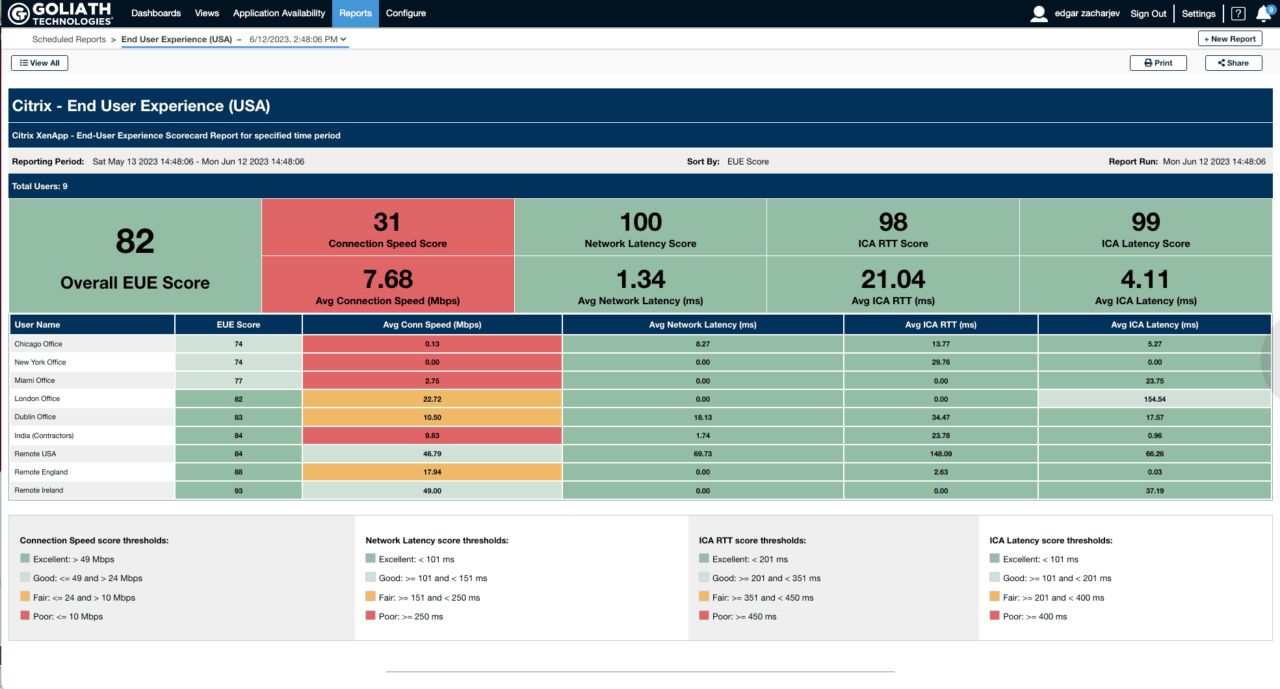1280x689 pixels.
Task: Open the help question mark icon
Action: tap(1237, 13)
